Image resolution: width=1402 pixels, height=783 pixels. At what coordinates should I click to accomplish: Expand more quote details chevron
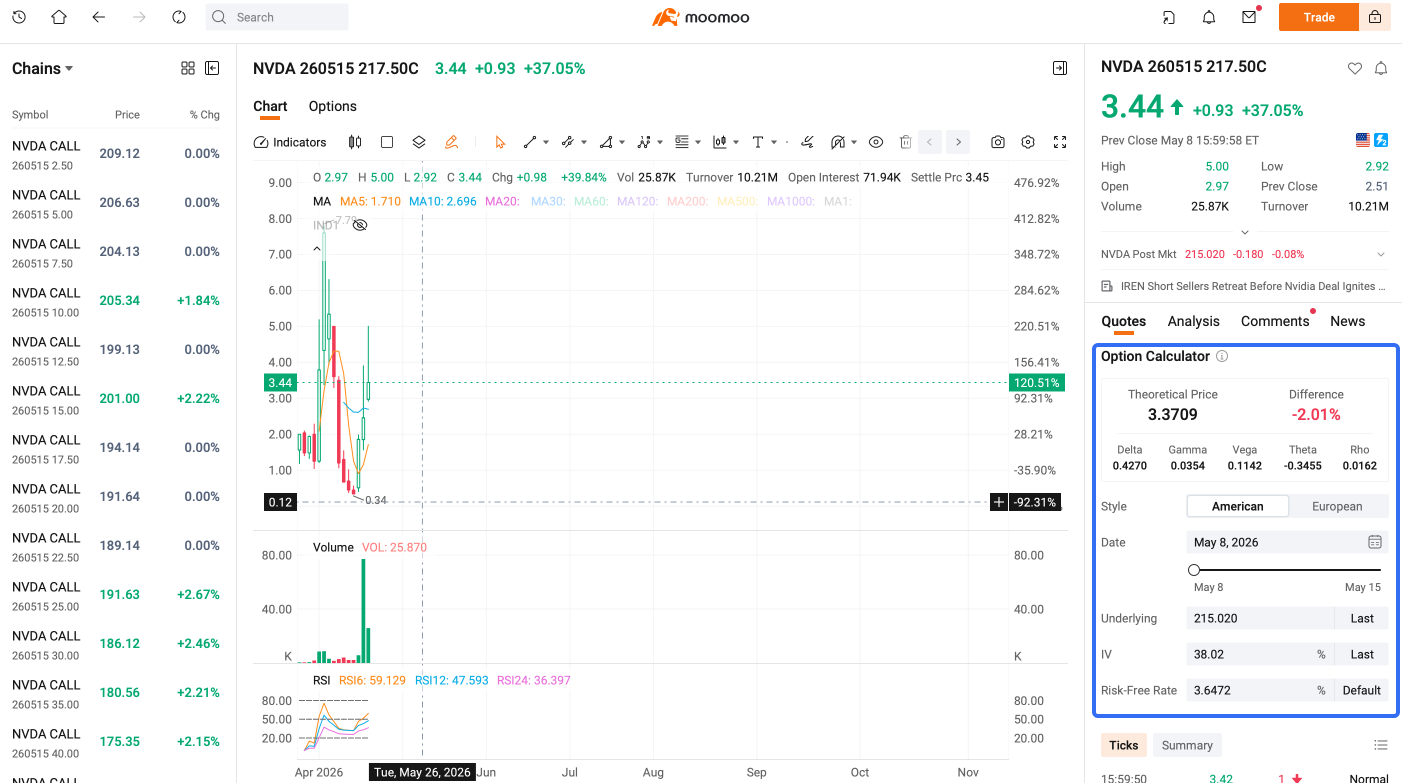click(x=1244, y=232)
